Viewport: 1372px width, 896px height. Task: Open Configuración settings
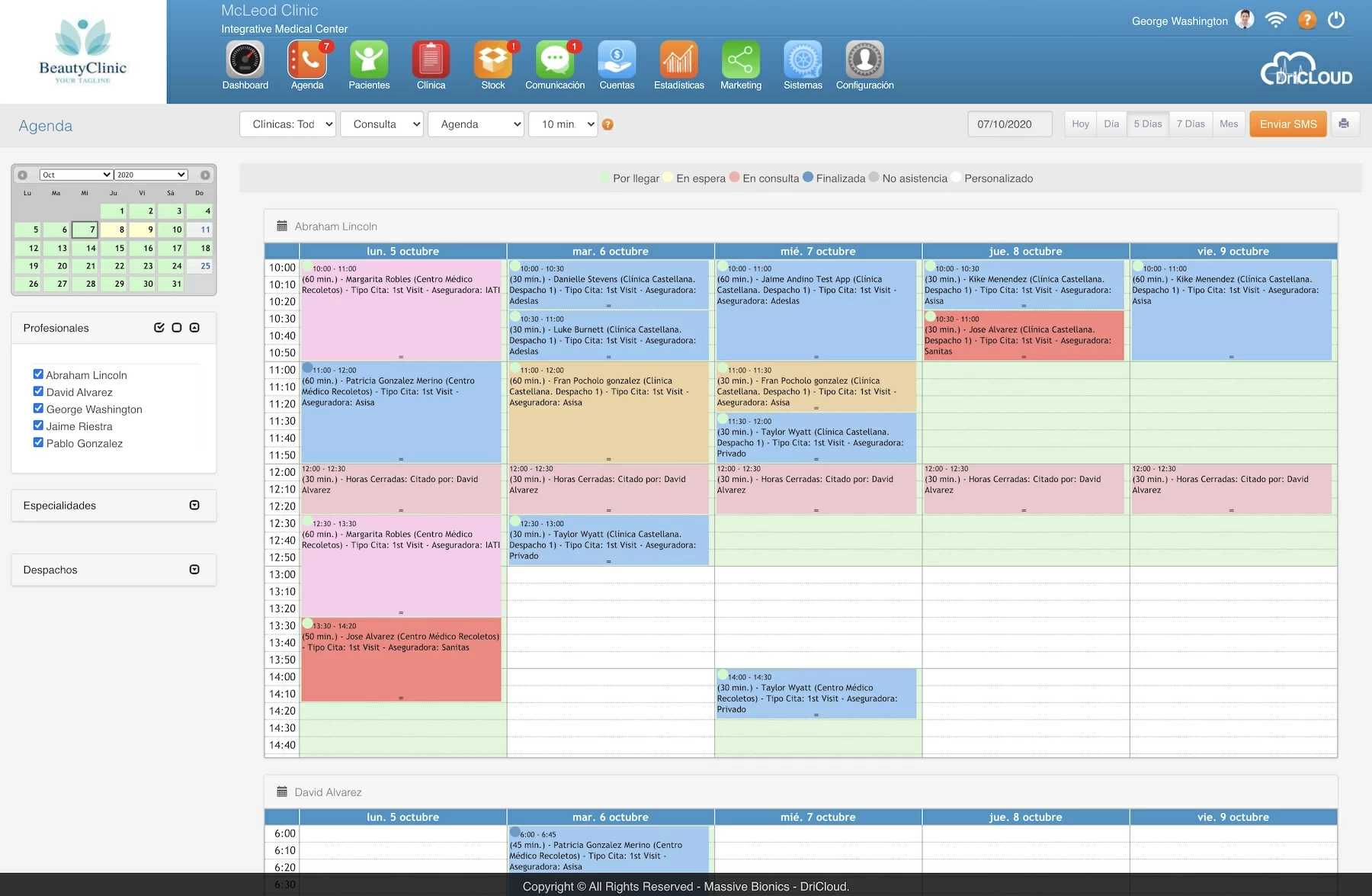(x=864, y=65)
